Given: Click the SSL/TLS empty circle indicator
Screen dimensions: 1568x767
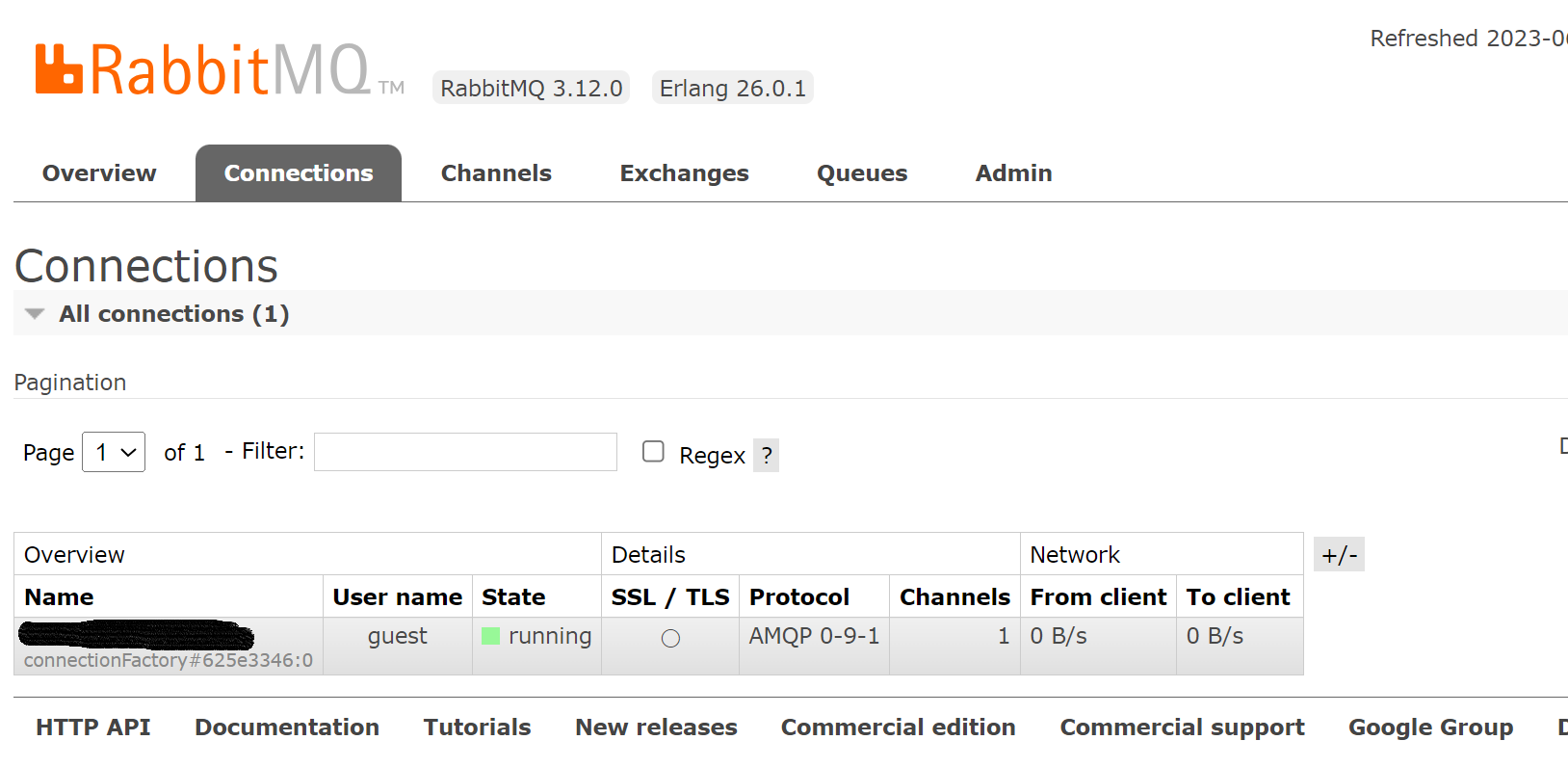Looking at the screenshot, I should point(670,638).
